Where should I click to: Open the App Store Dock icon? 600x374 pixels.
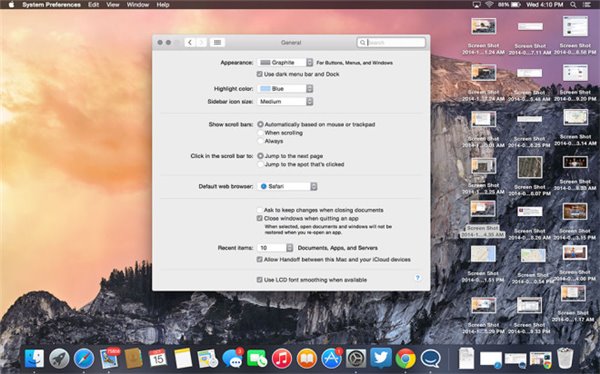pos(331,359)
